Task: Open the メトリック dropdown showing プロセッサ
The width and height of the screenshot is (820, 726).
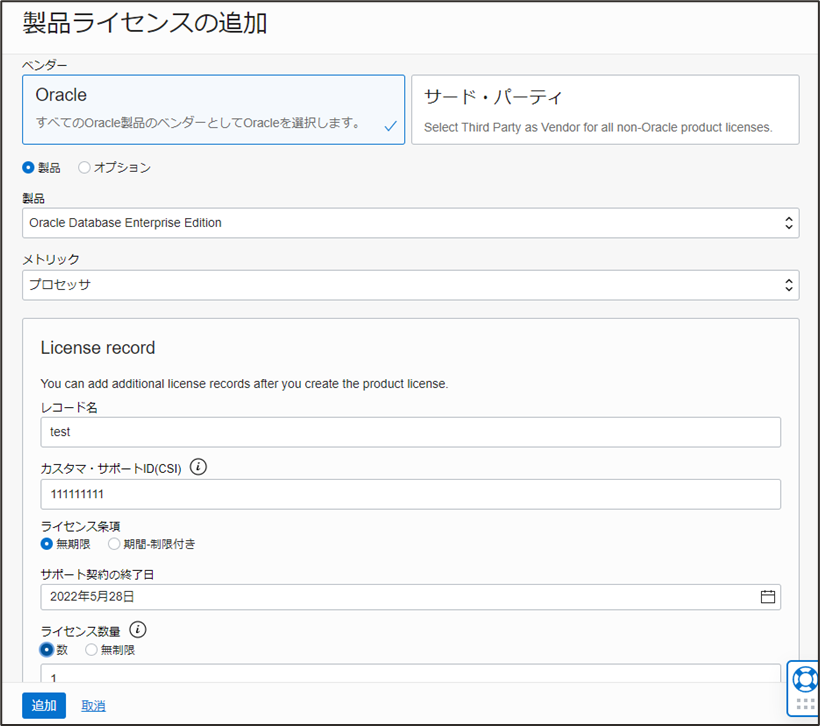Action: point(410,285)
